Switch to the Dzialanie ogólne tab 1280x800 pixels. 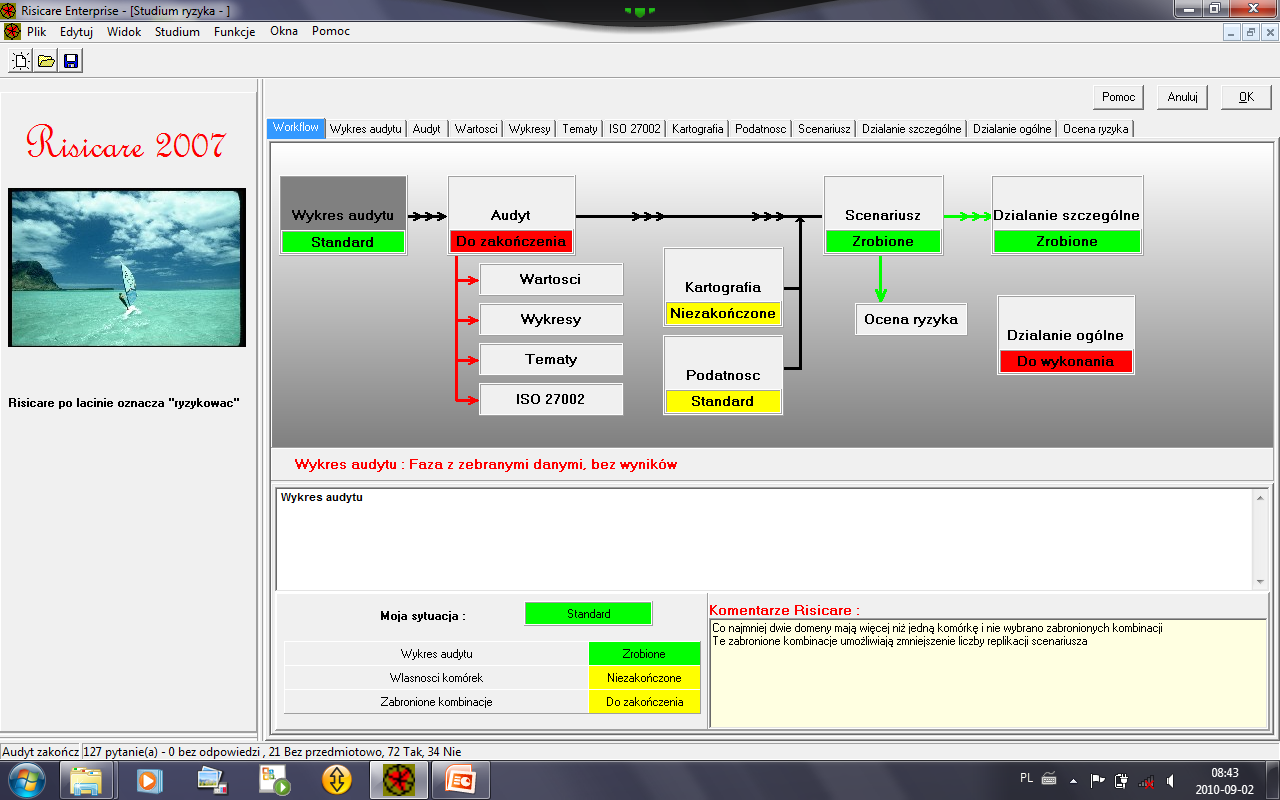tap(1012, 129)
